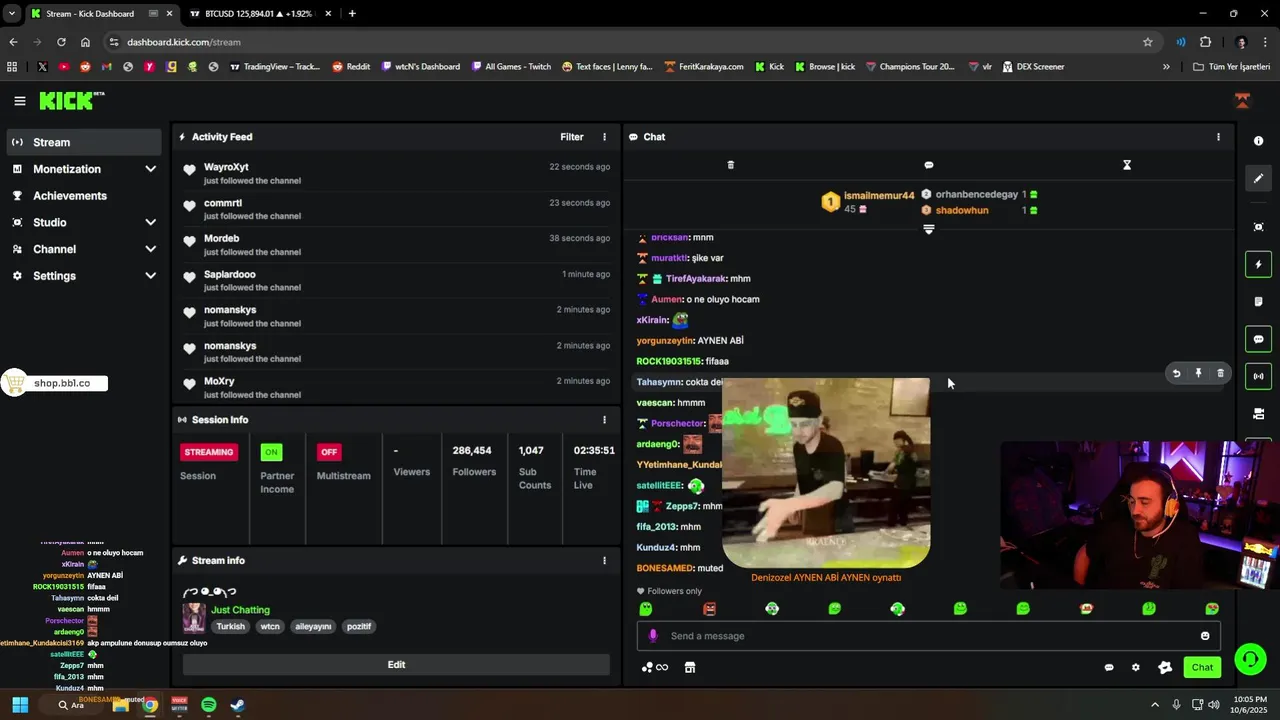
Task: Show more bookmarks chevron
Action: (1166, 67)
